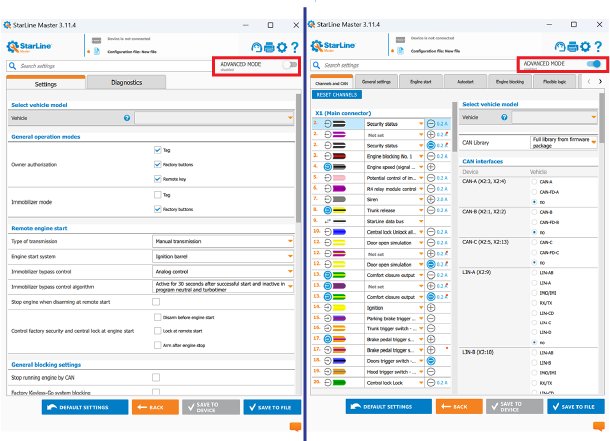Screen dimensions: 610x441
Task: Open support headset icon in left window
Action: coord(256,47)
